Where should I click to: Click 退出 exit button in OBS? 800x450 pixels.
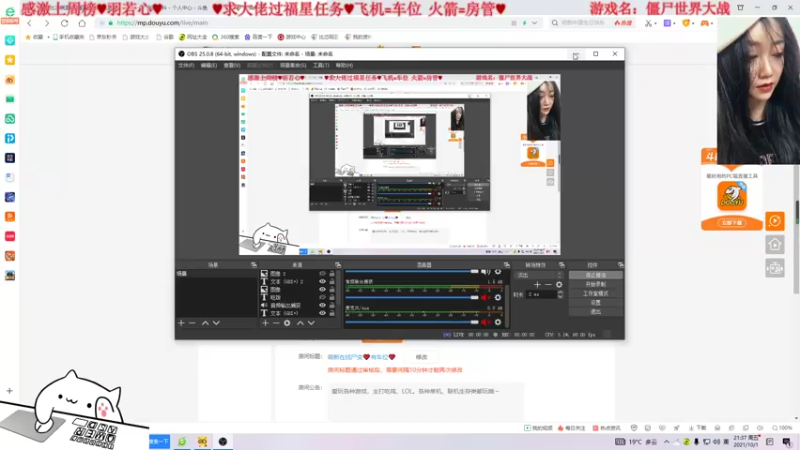(x=595, y=312)
